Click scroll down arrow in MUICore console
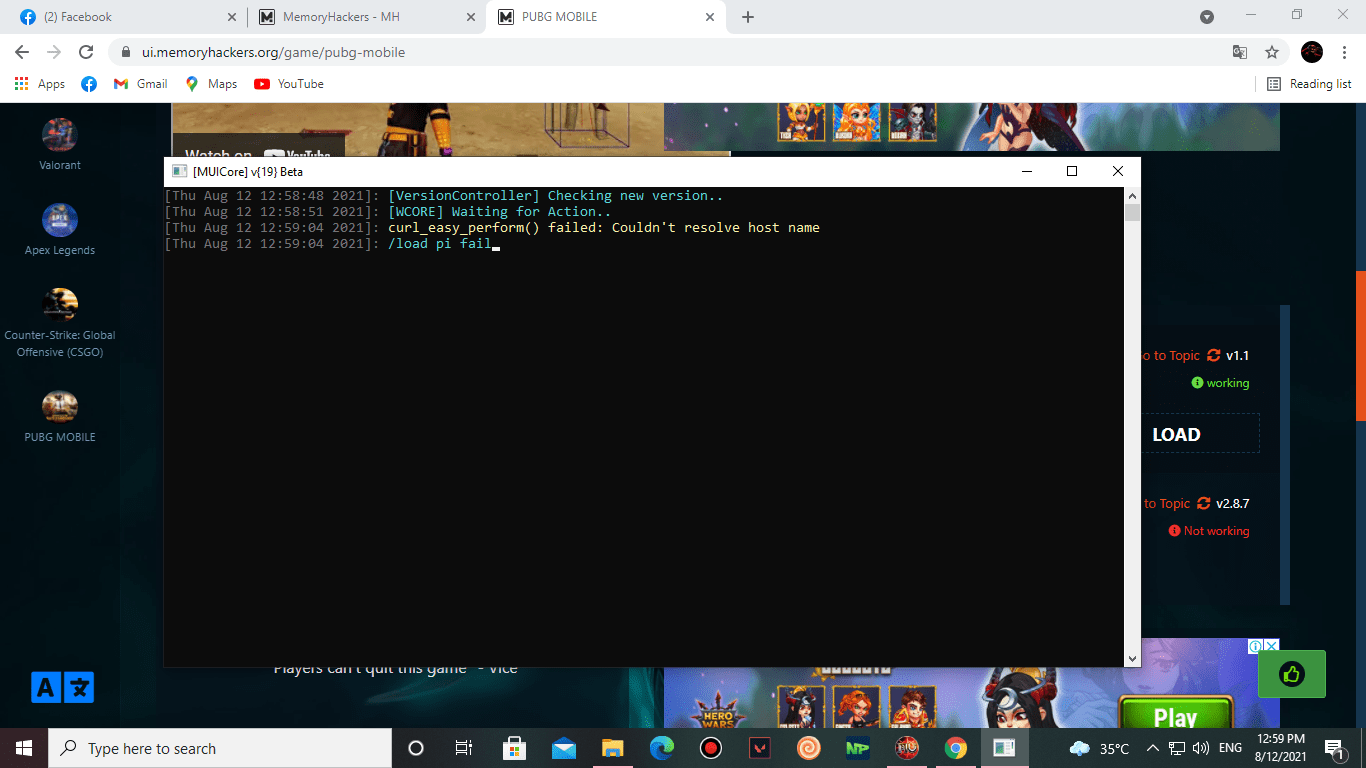The height and width of the screenshot is (768, 1366). coord(1132,658)
